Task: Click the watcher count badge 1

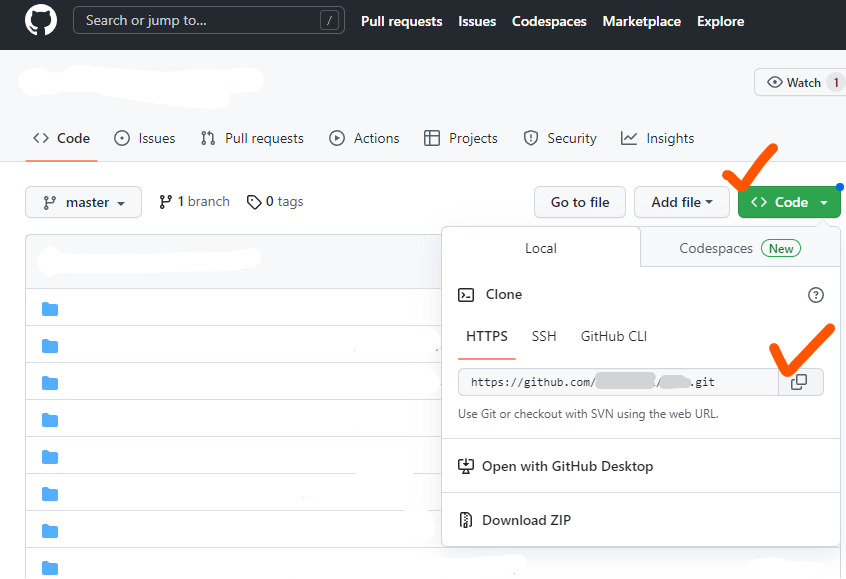Action: (836, 83)
